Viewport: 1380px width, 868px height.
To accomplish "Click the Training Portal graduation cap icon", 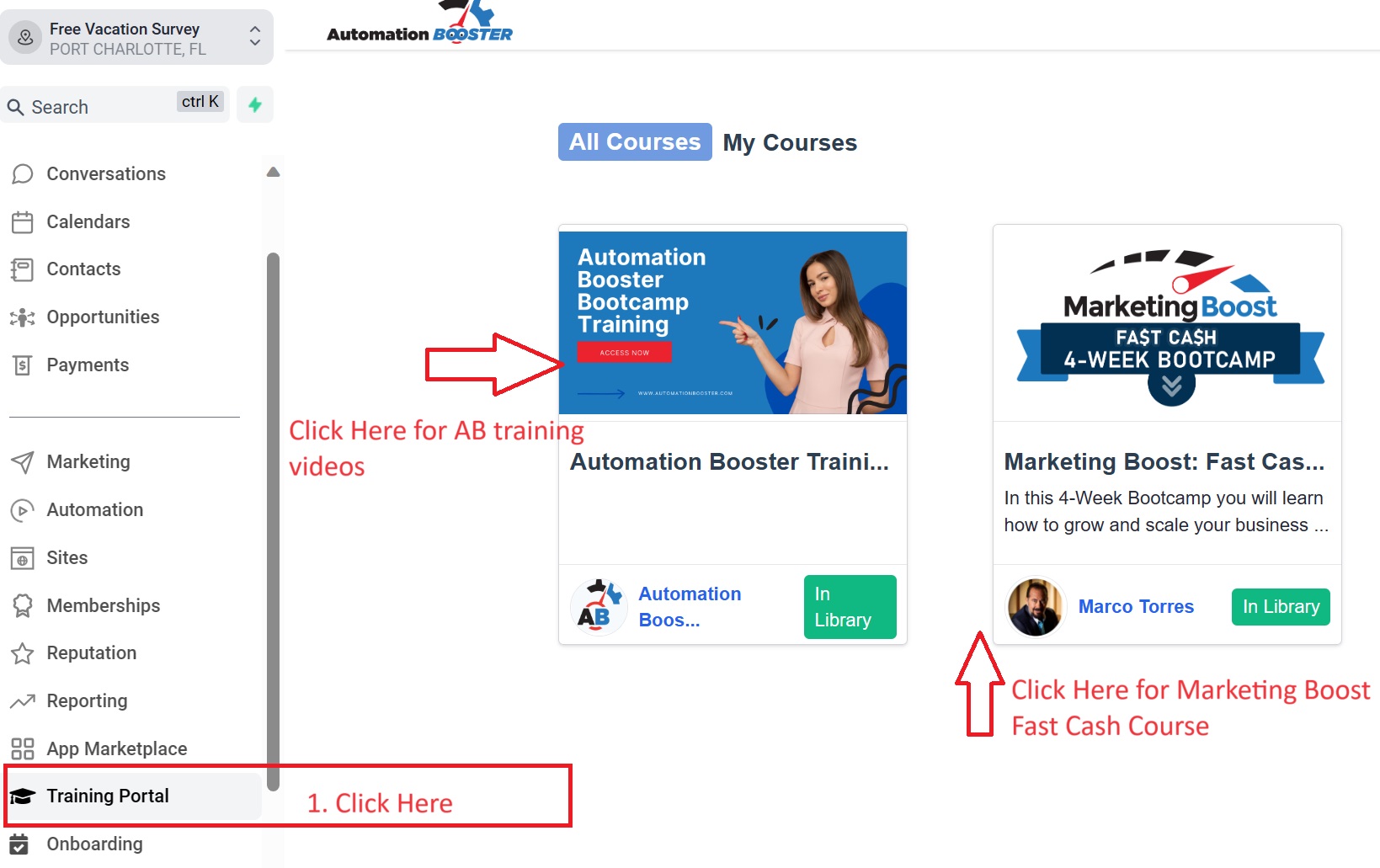I will 23,796.
